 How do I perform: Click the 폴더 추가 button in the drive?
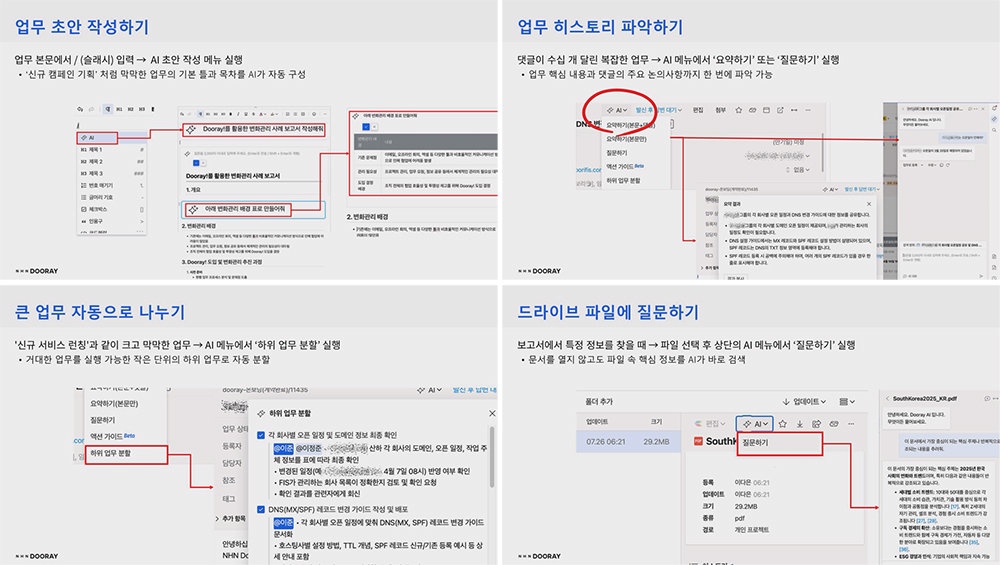click(x=599, y=402)
